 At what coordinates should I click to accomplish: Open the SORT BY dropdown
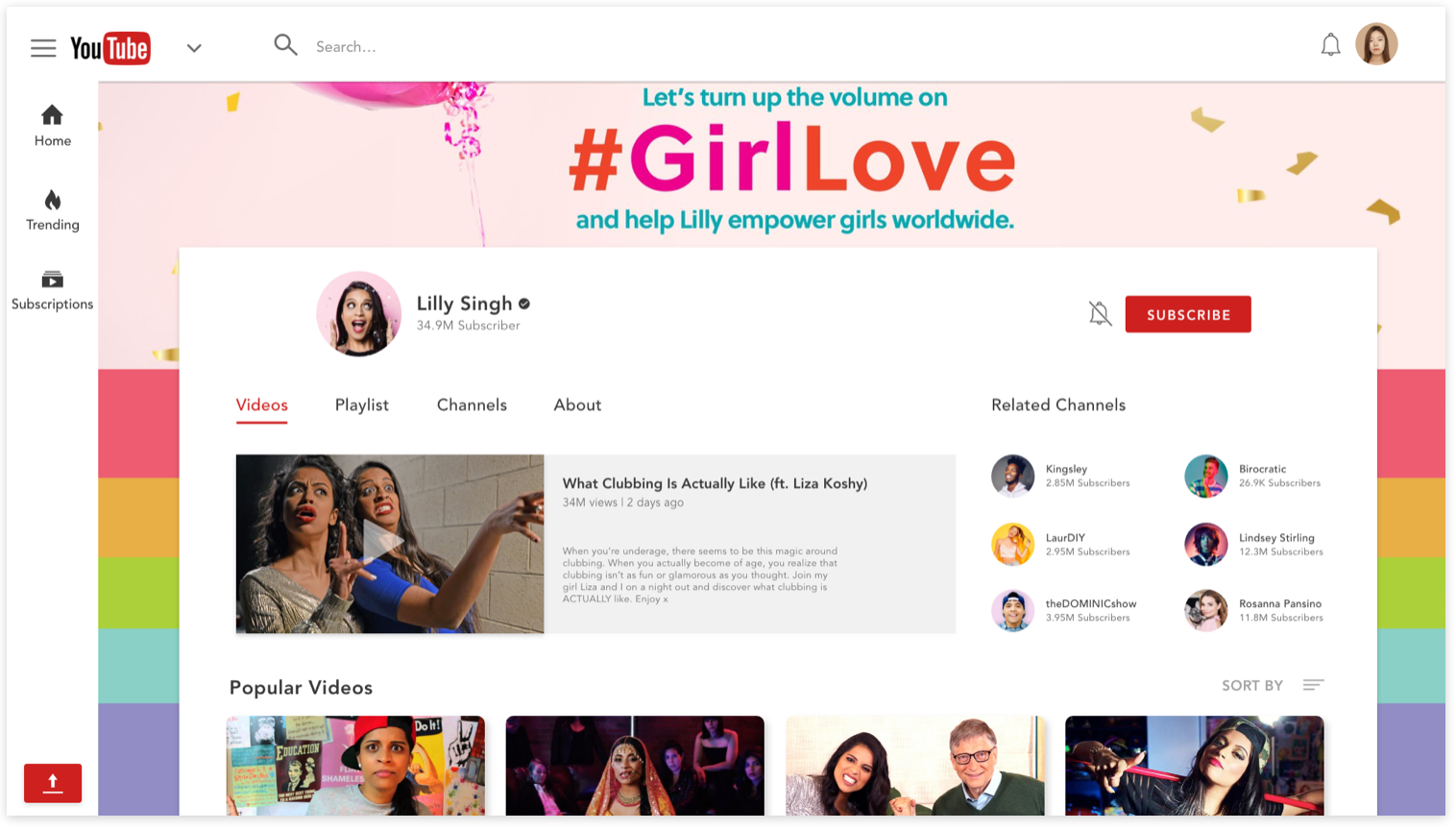(1252, 685)
